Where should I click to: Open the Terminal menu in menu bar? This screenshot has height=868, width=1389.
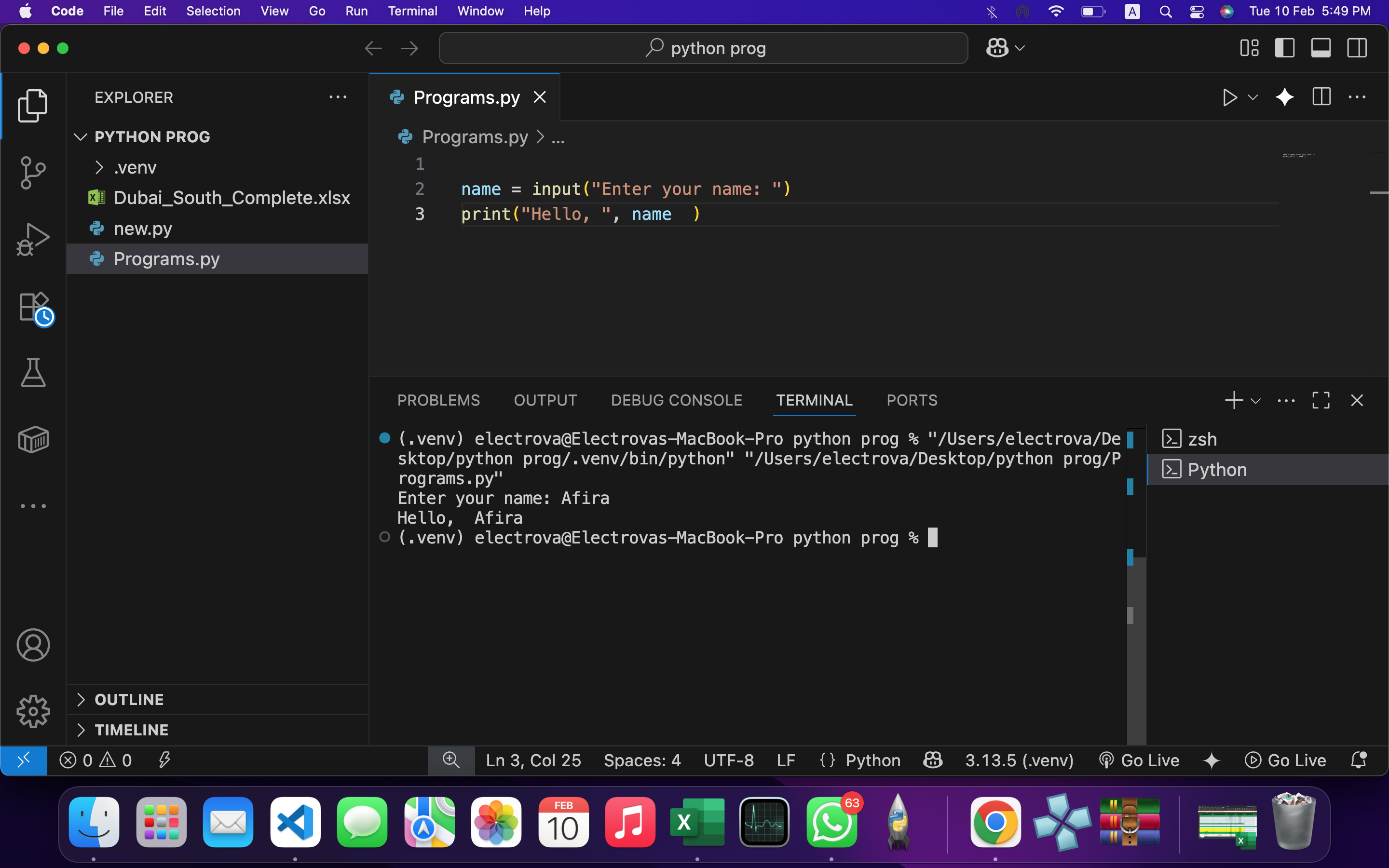point(412,11)
